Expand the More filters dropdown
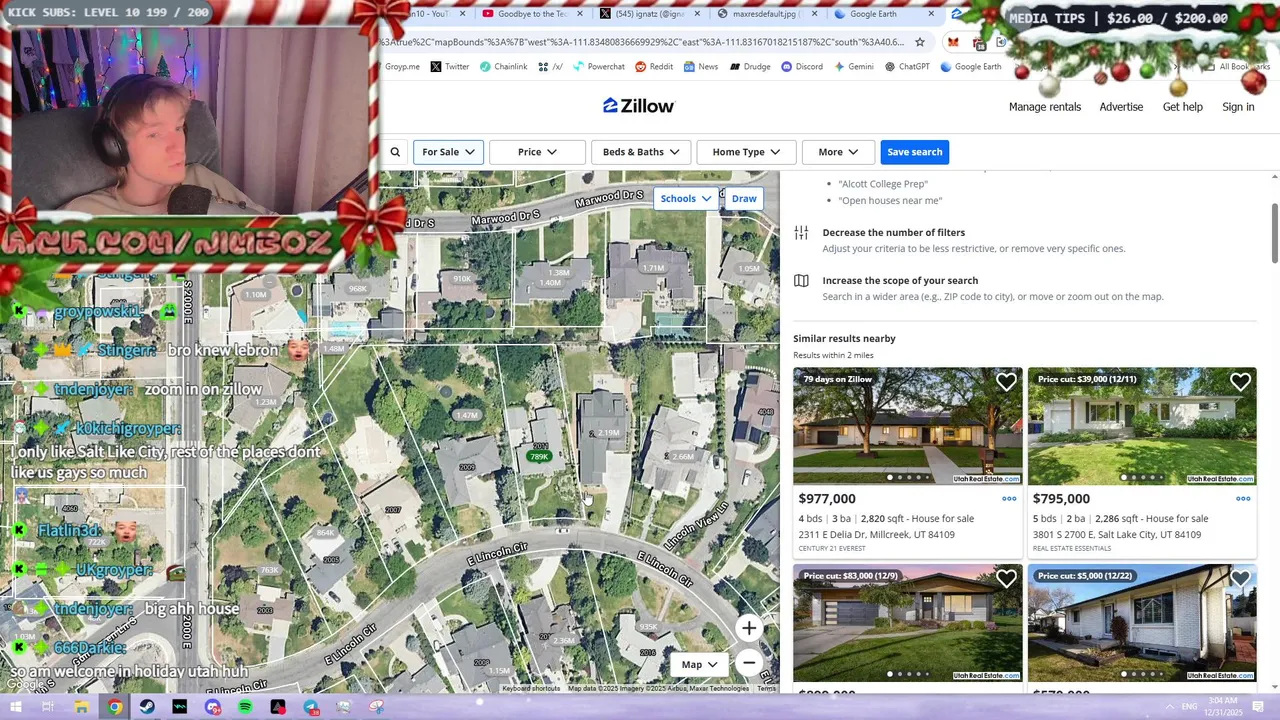The image size is (1280, 720). 838,152
